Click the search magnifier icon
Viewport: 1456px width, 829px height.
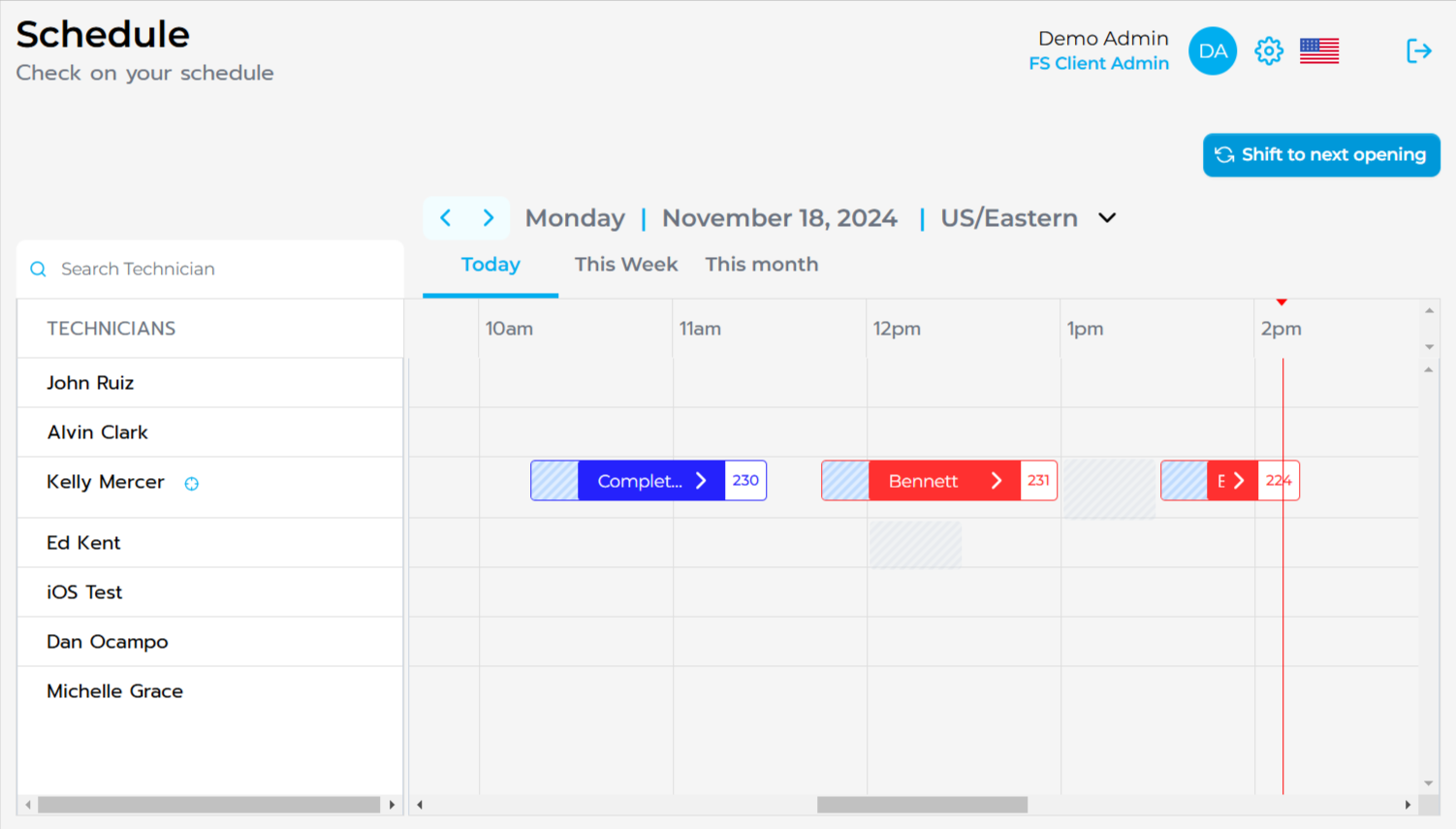[39, 269]
